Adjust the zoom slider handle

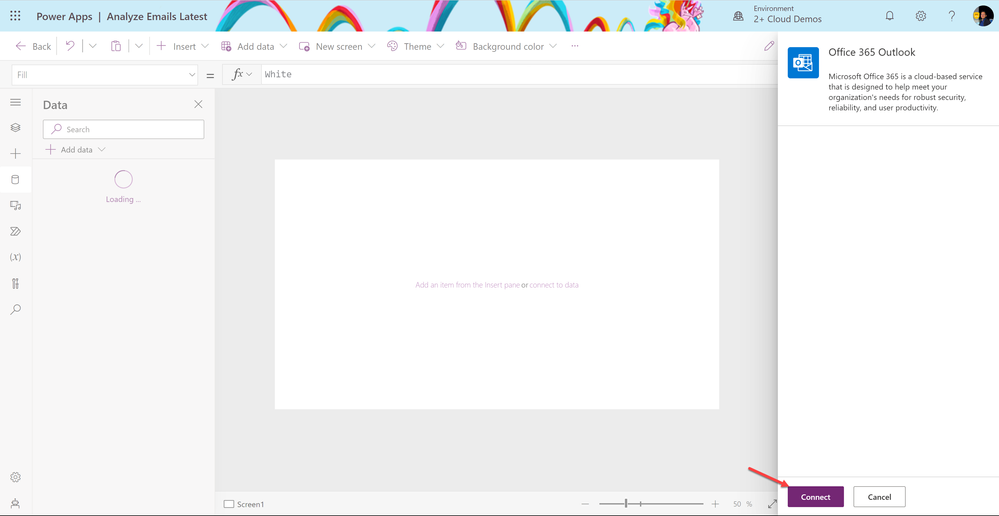click(x=626, y=504)
